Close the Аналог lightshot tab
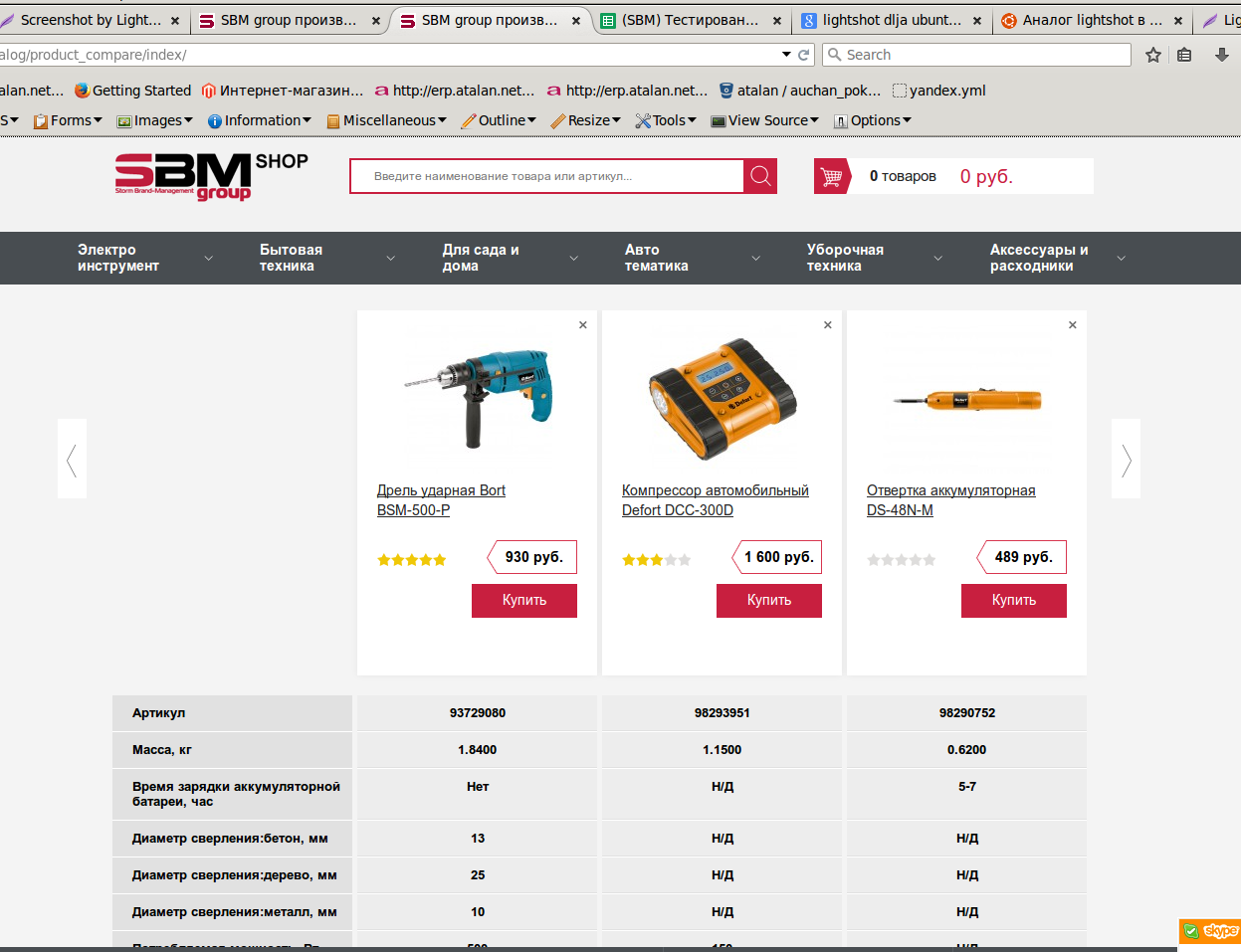The height and width of the screenshot is (952, 1241). click(1177, 20)
